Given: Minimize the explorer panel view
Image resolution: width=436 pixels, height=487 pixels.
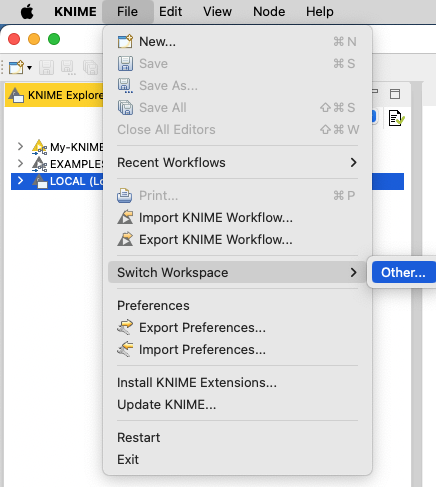Looking at the screenshot, I should (x=375, y=91).
